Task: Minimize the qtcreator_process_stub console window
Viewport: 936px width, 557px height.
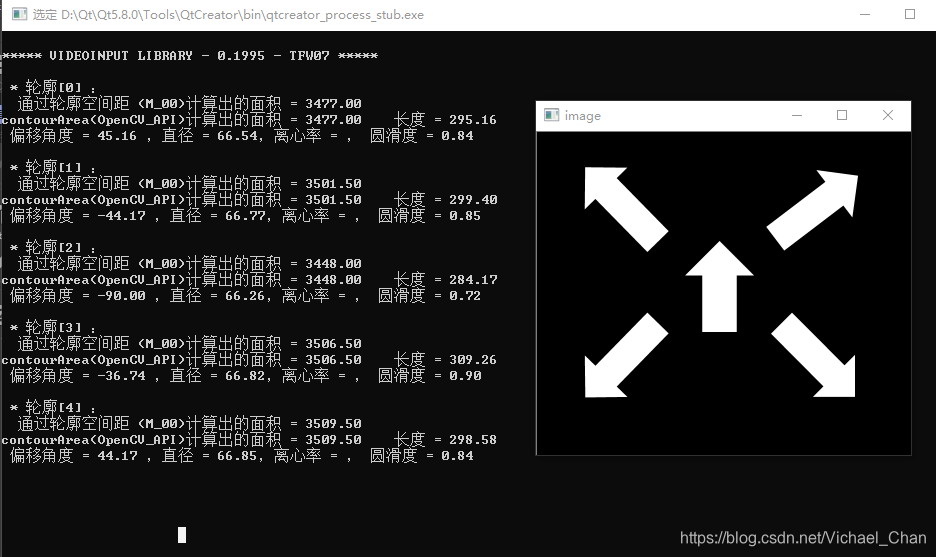Action: 864,14
